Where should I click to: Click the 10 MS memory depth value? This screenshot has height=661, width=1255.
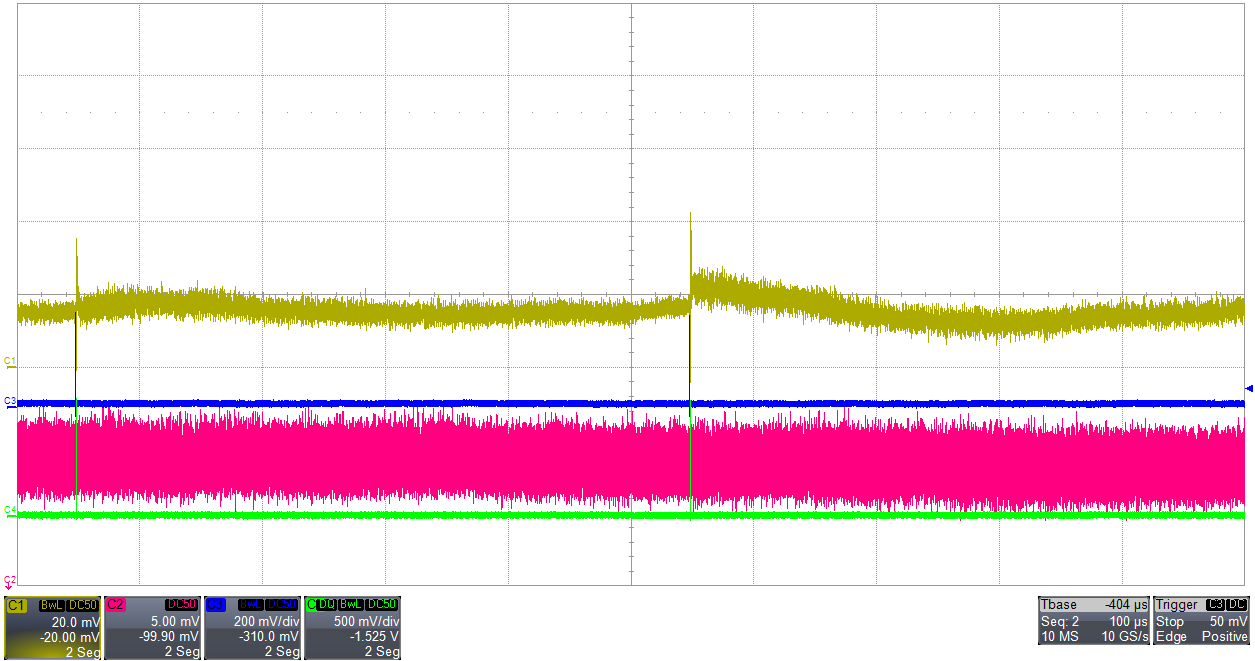1060,637
